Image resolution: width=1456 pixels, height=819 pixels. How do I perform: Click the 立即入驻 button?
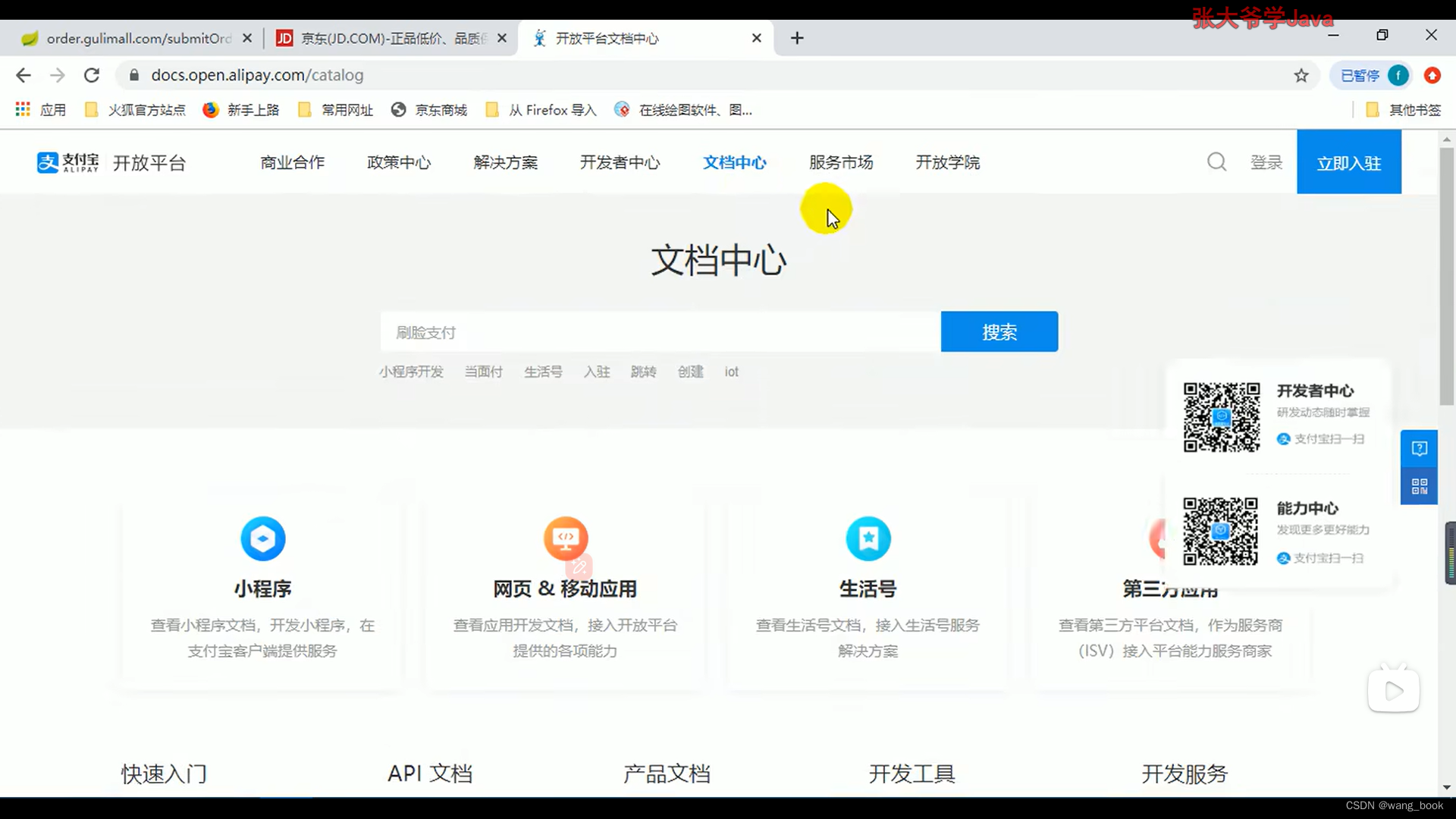point(1349,162)
